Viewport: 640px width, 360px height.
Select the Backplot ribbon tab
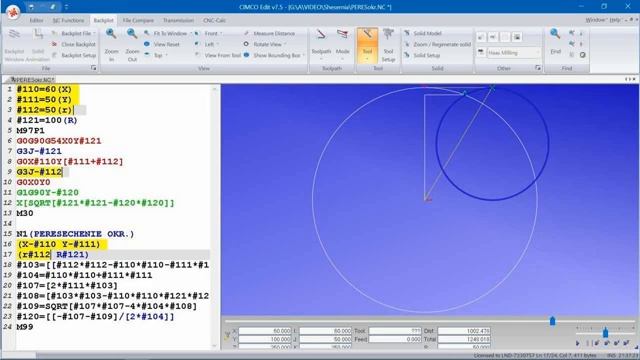pos(103,20)
